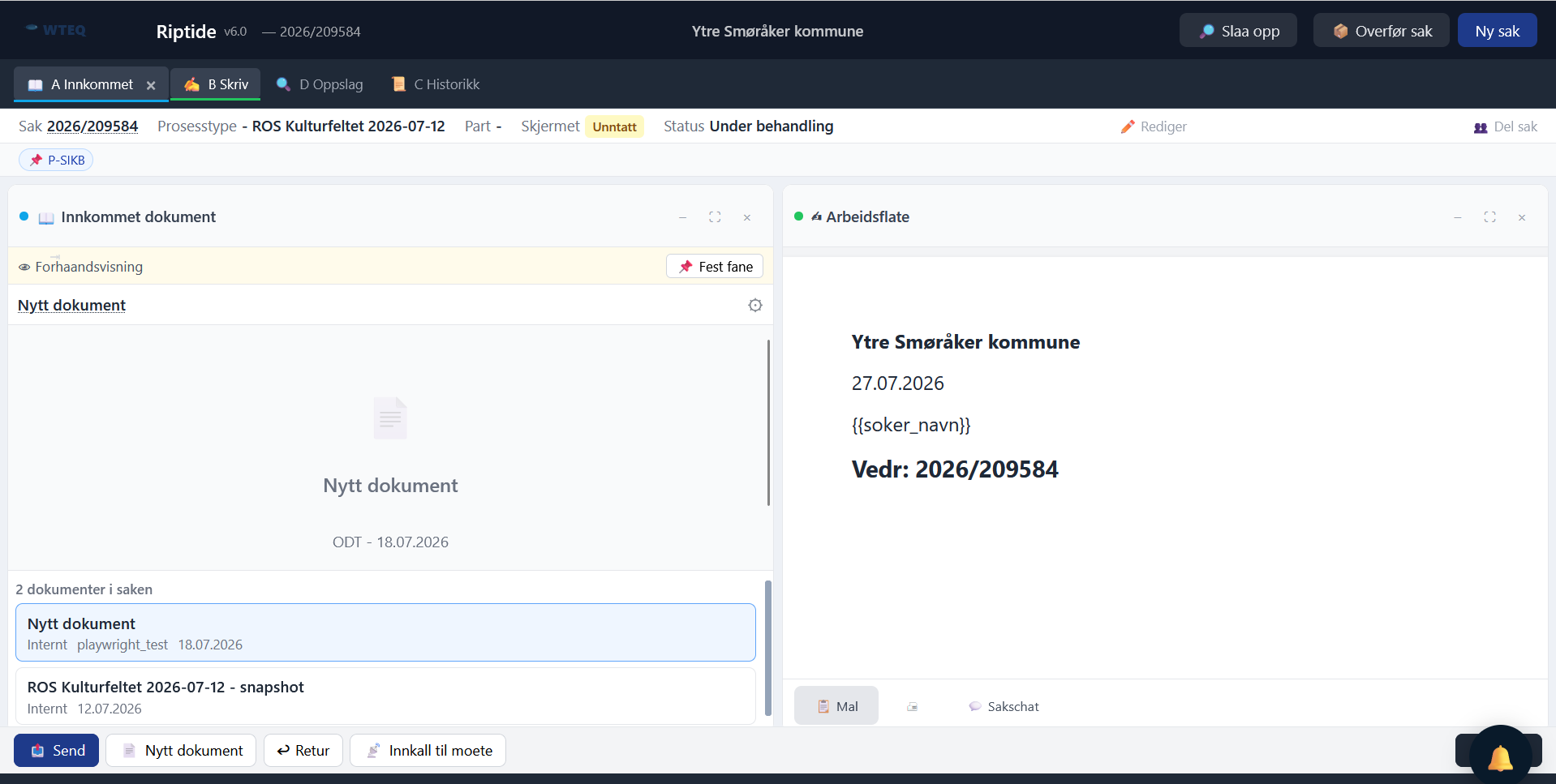The width and height of the screenshot is (1556, 784).
Task: Click the Nytt dokument button in bottom bar
Action: coord(181,751)
